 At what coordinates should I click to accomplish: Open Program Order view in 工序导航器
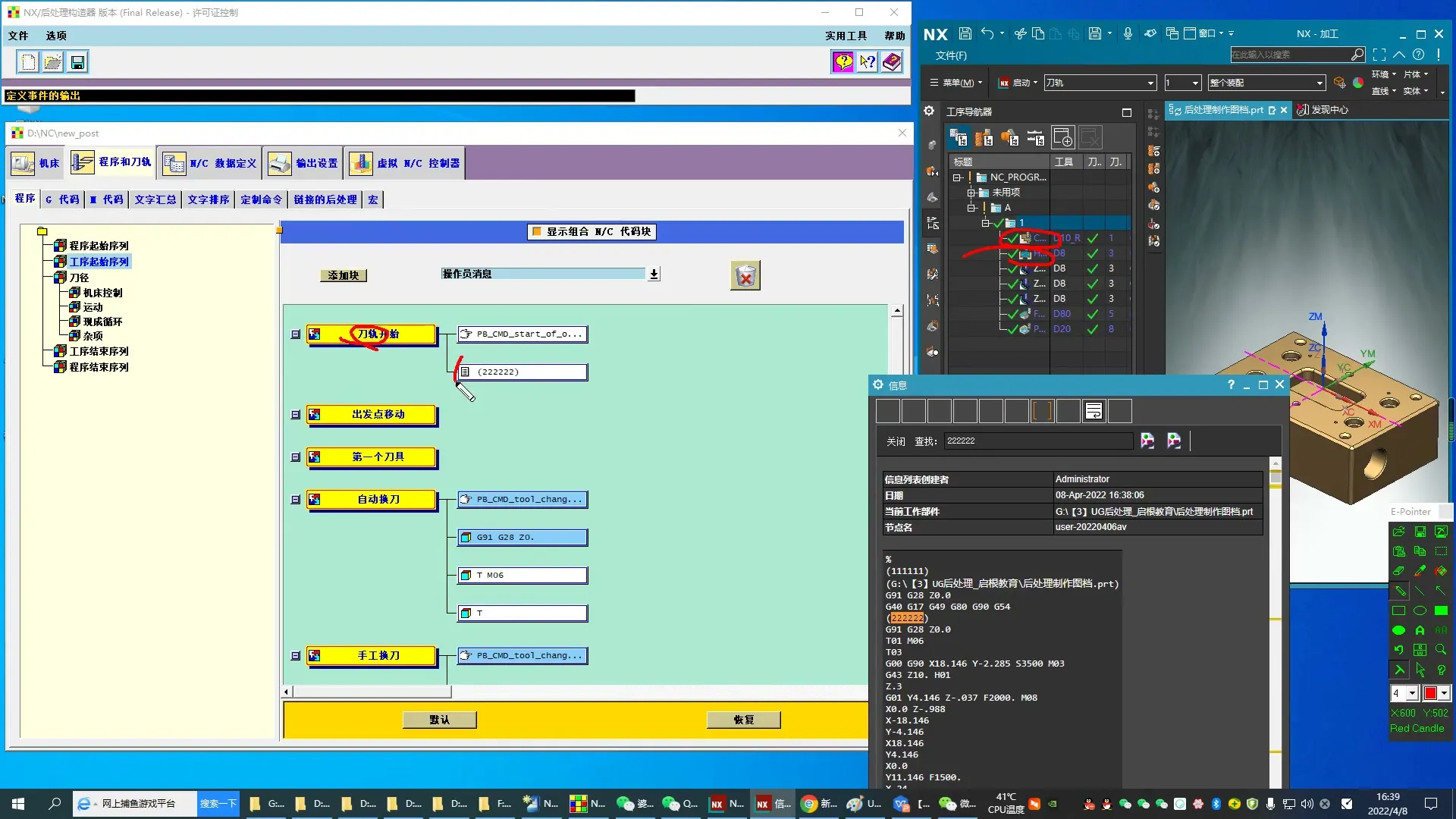tap(959, 138)
